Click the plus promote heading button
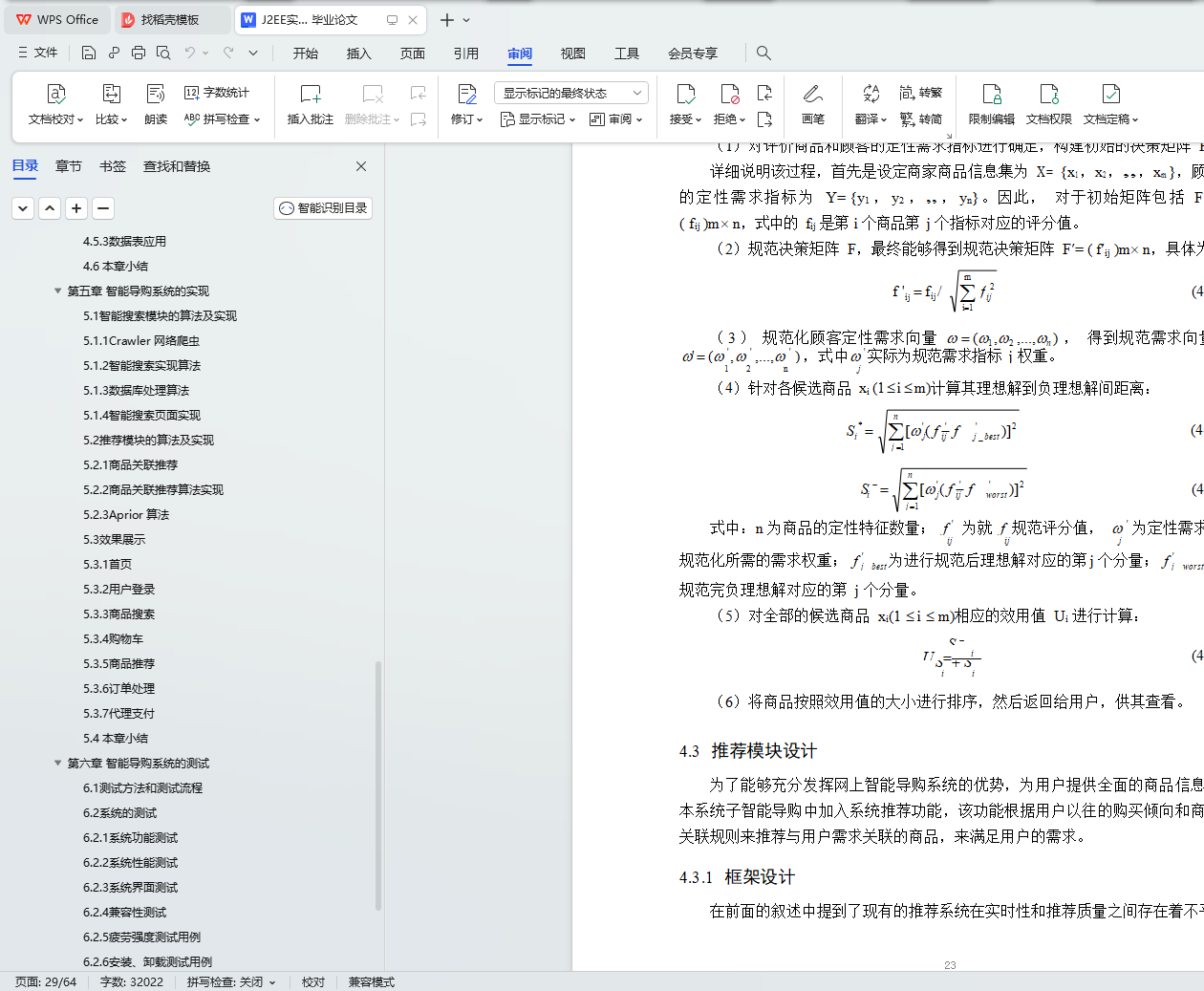Image resolution: width=1204 pixels, height=991 pixels. tap(76, 208)
